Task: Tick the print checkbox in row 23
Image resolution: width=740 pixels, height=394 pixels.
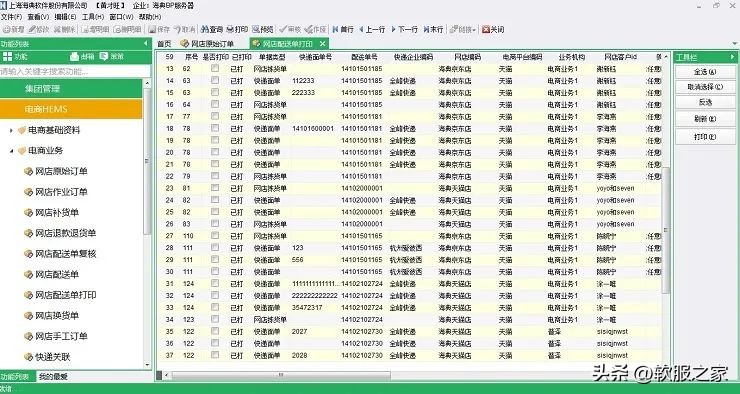Action: click(215, 188)
